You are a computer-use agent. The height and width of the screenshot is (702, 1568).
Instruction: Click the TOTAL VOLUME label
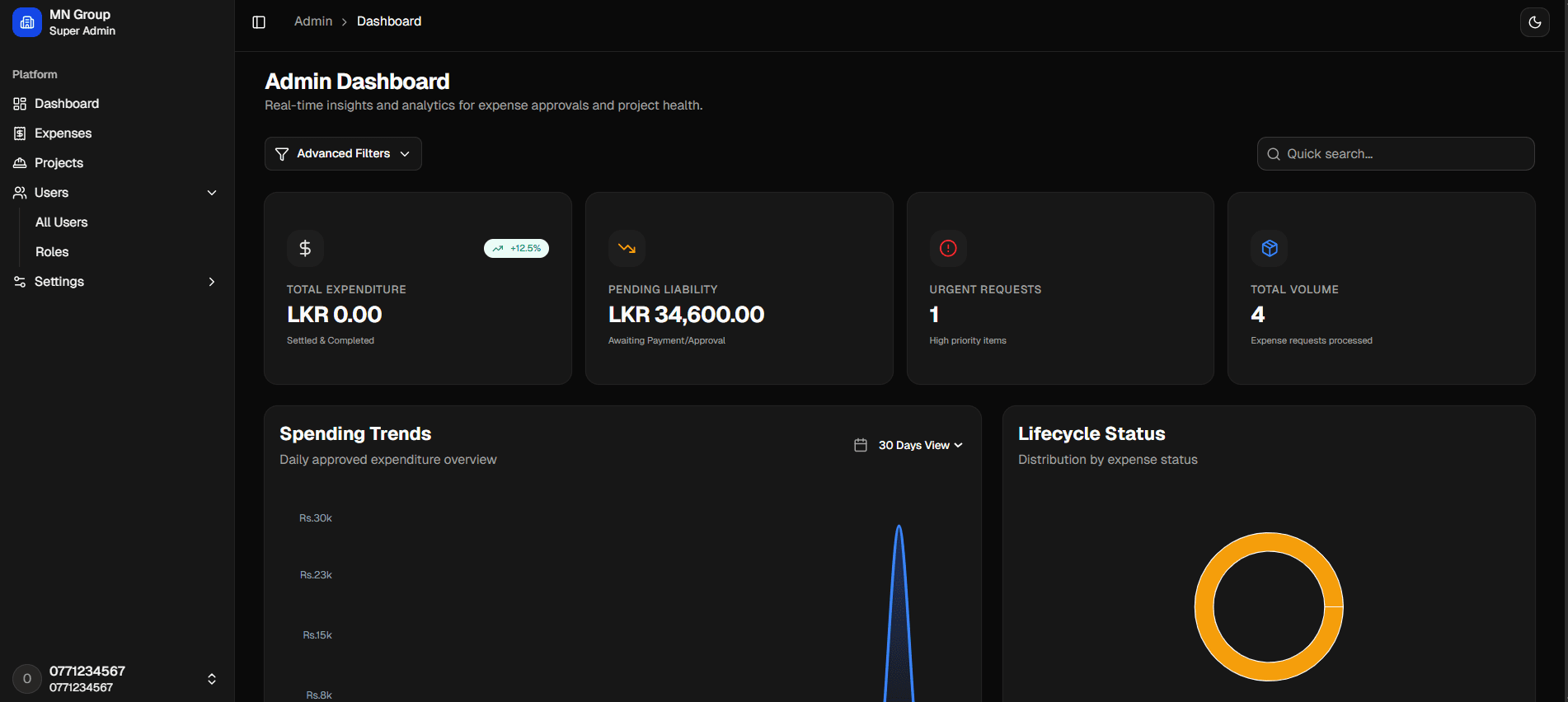pyautogui.click(x=1294, y=290)
